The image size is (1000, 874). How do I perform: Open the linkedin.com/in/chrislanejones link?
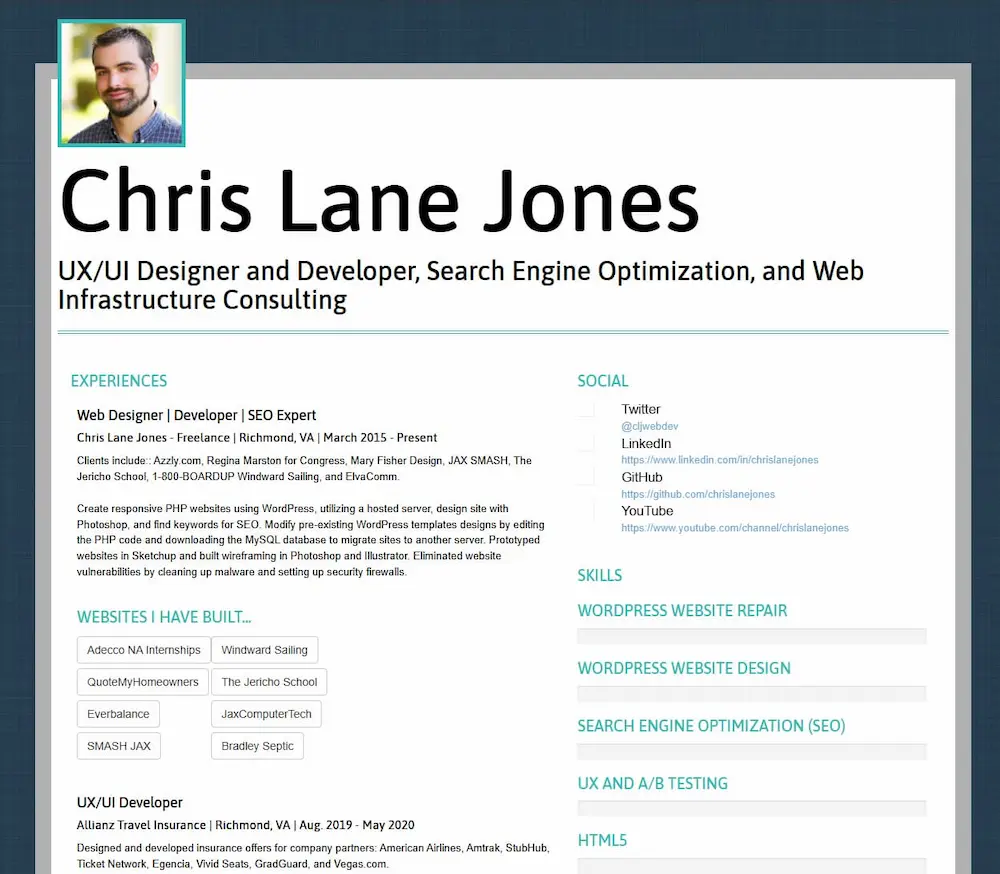point(720,460)
